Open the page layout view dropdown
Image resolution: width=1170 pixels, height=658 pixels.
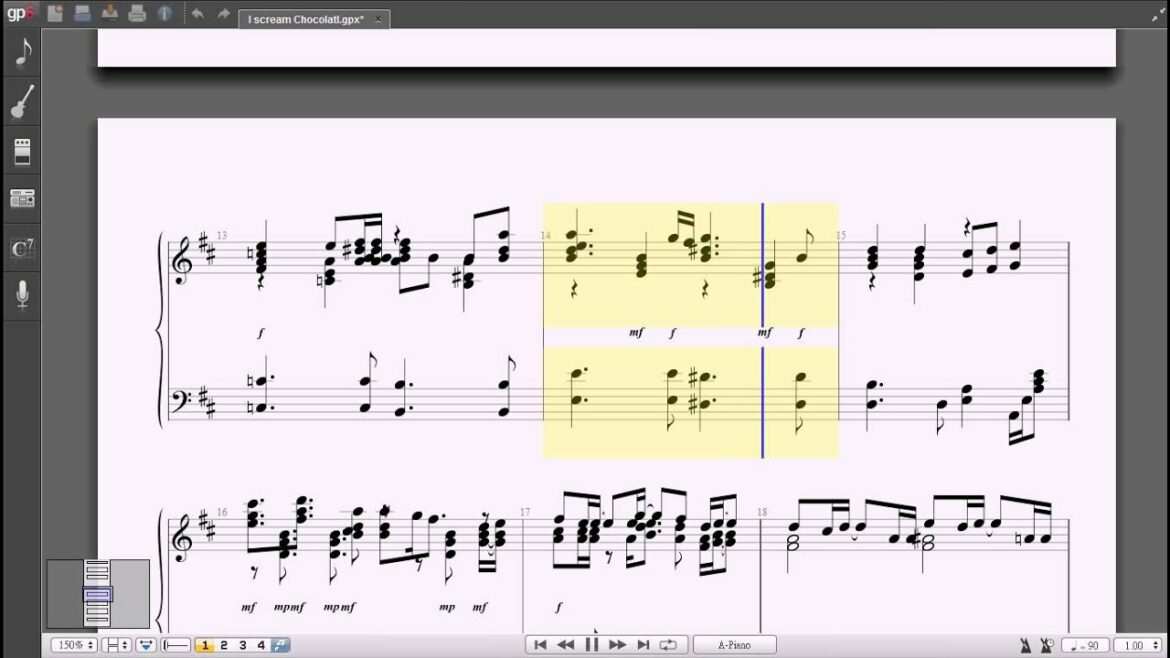pos(116,645)
